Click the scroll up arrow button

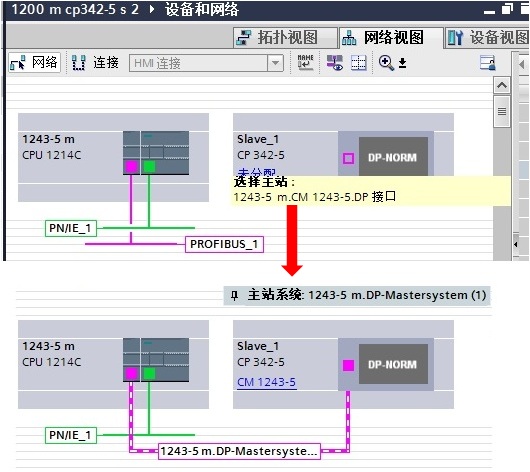pyautogui.click(x=502, y=85)
